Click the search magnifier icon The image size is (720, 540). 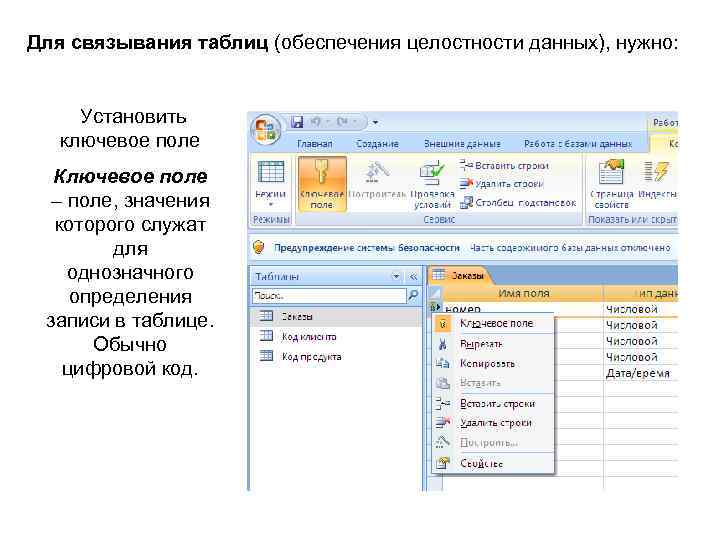click(x=413, y=295)
